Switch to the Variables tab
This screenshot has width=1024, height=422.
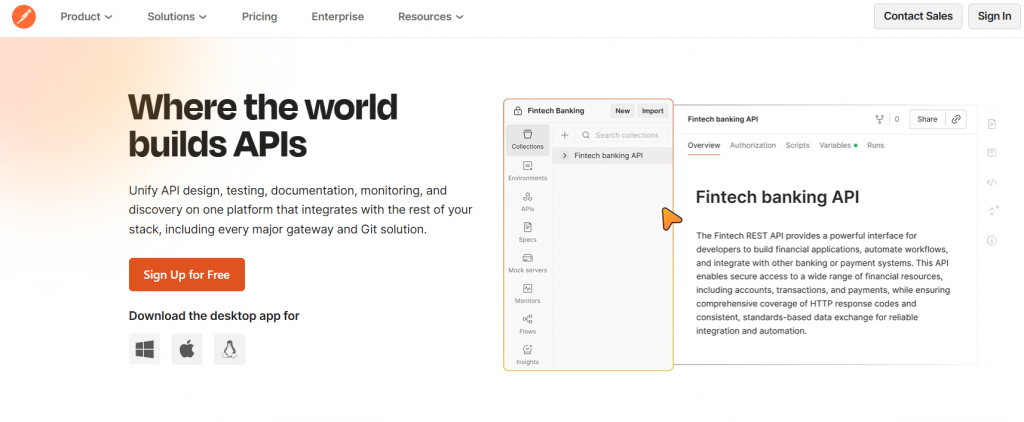(x=838, y=146)
